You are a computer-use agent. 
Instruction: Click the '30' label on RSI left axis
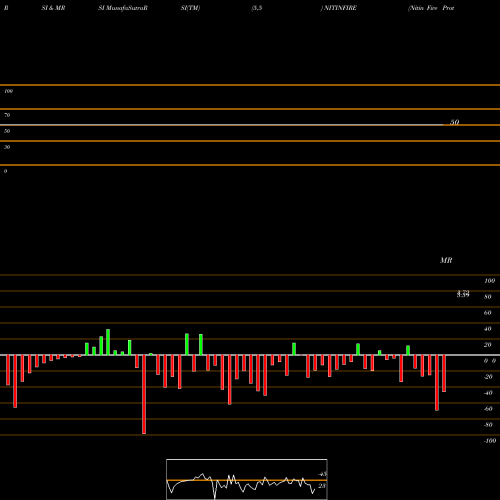(7, 147)
